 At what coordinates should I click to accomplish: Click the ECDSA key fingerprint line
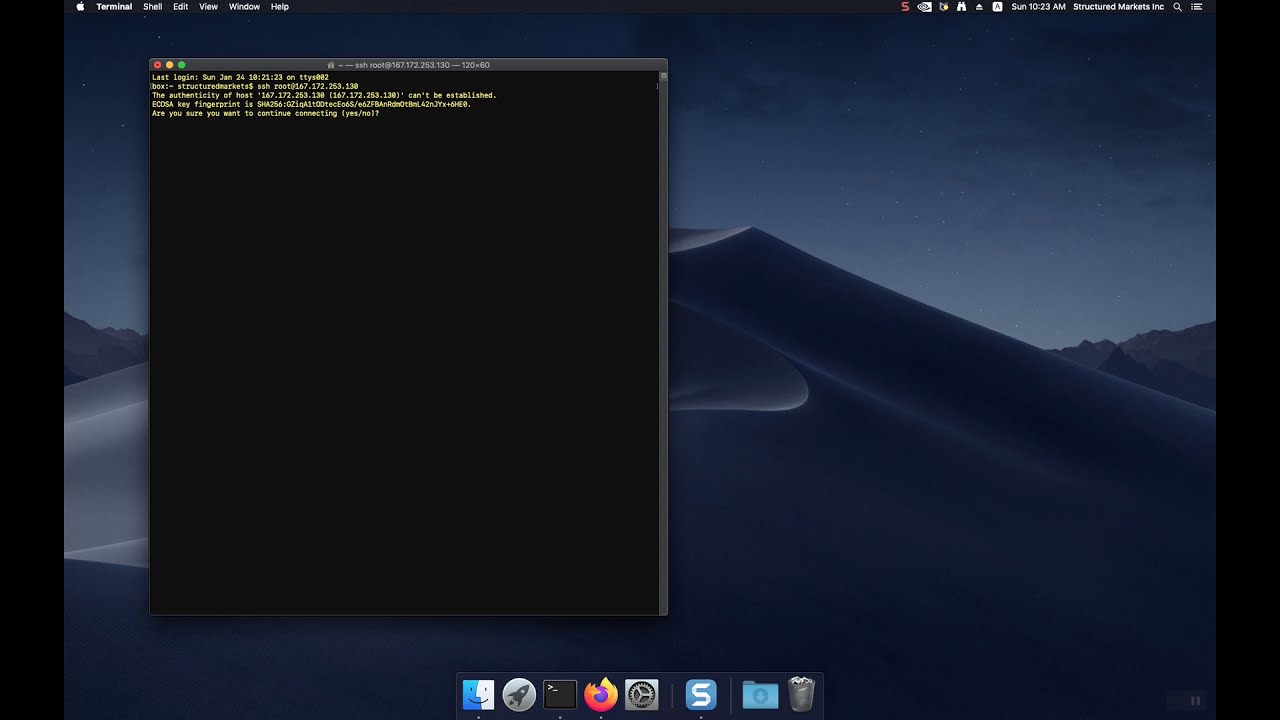point(311,104)
